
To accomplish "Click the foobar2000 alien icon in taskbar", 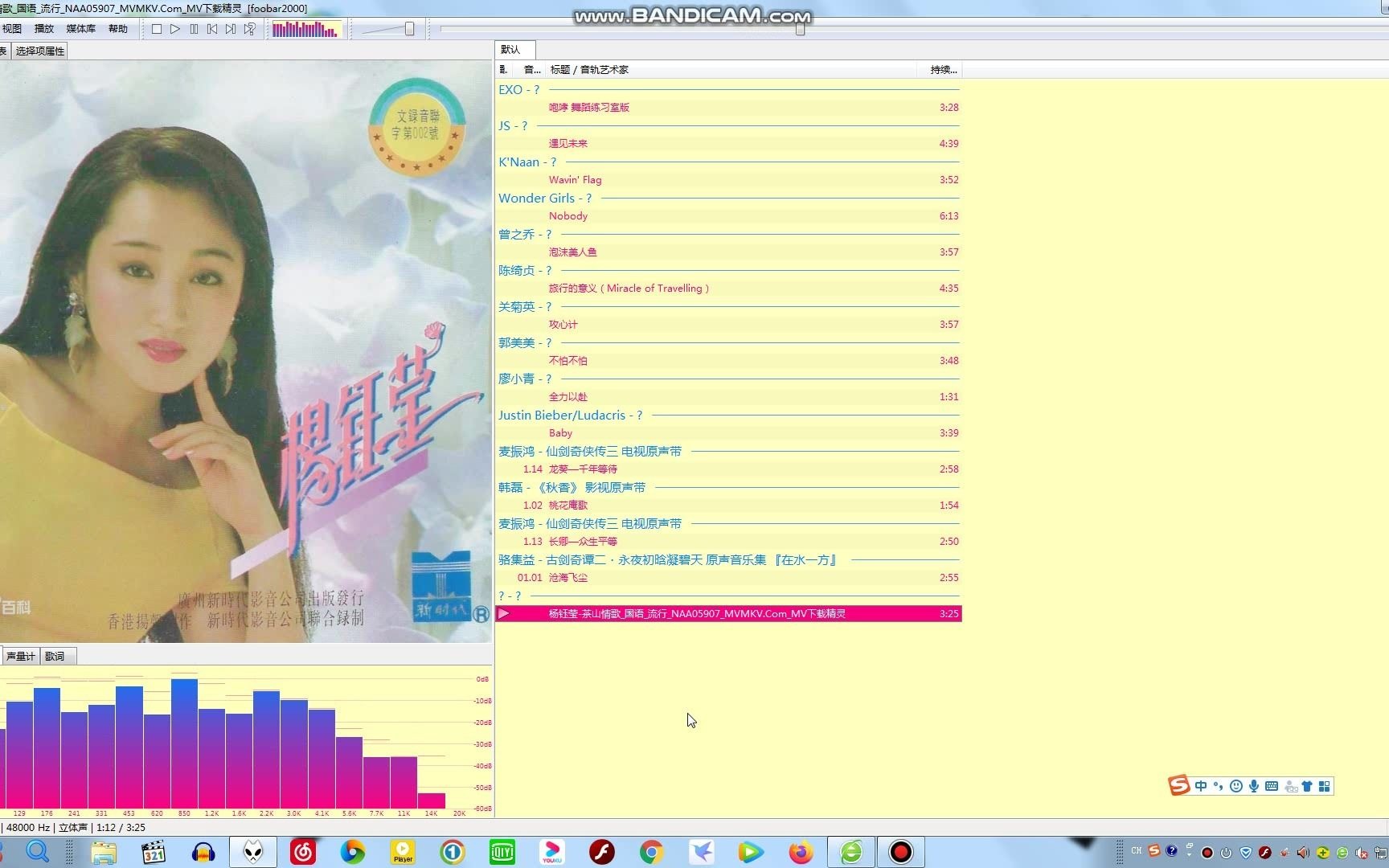I will (x=253, y=852).
